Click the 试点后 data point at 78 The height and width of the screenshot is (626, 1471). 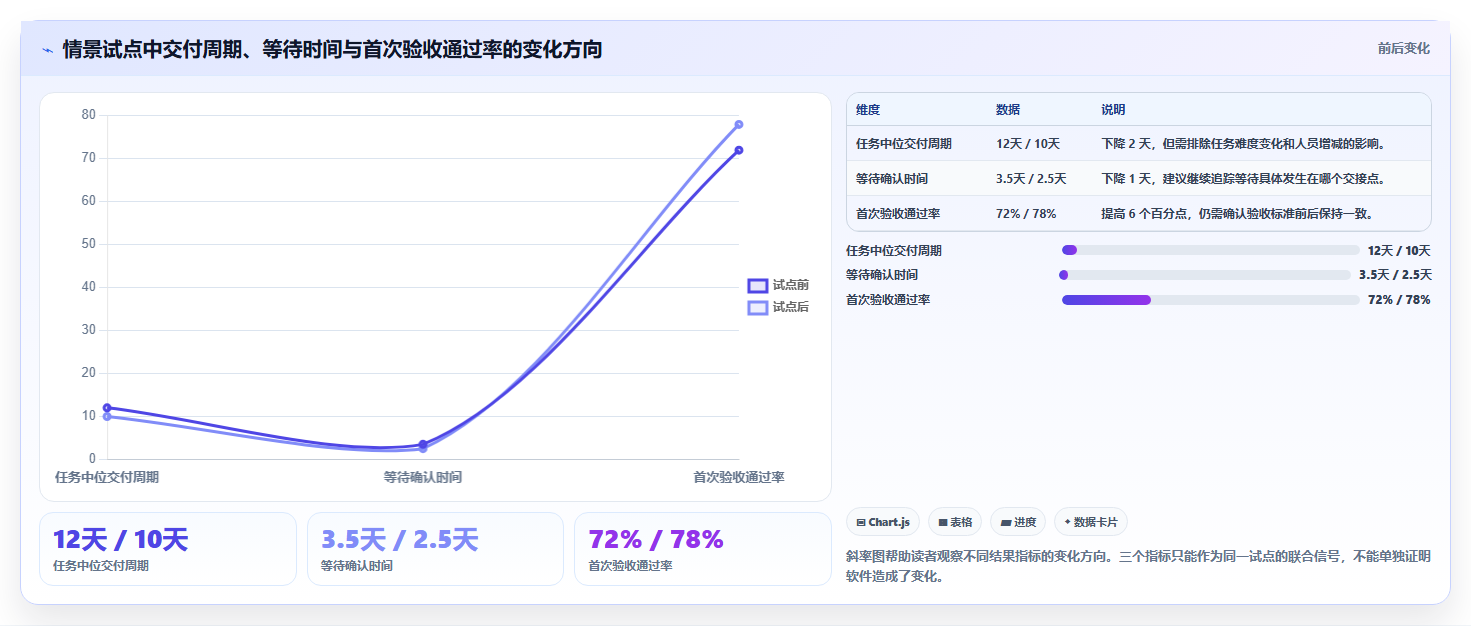tap(739, 124)
